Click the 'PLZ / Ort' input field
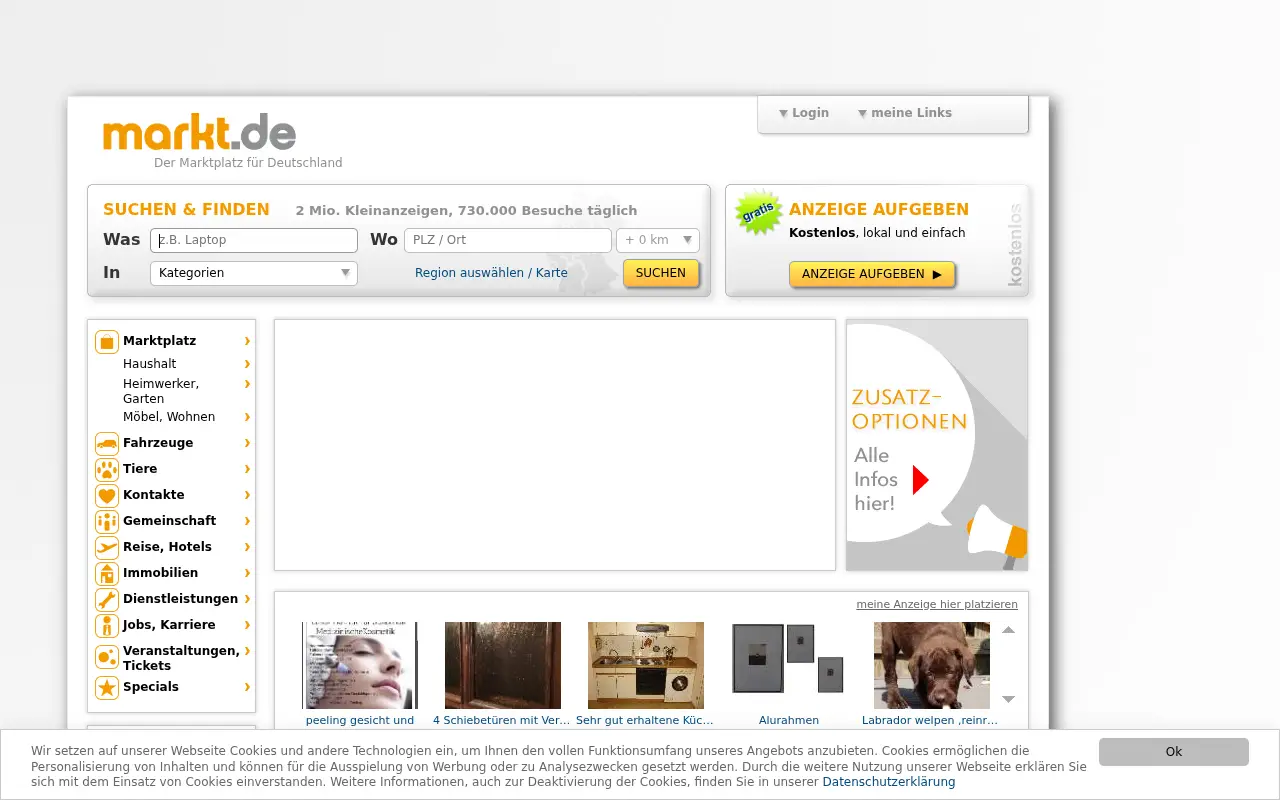 [x=508, y=240]
